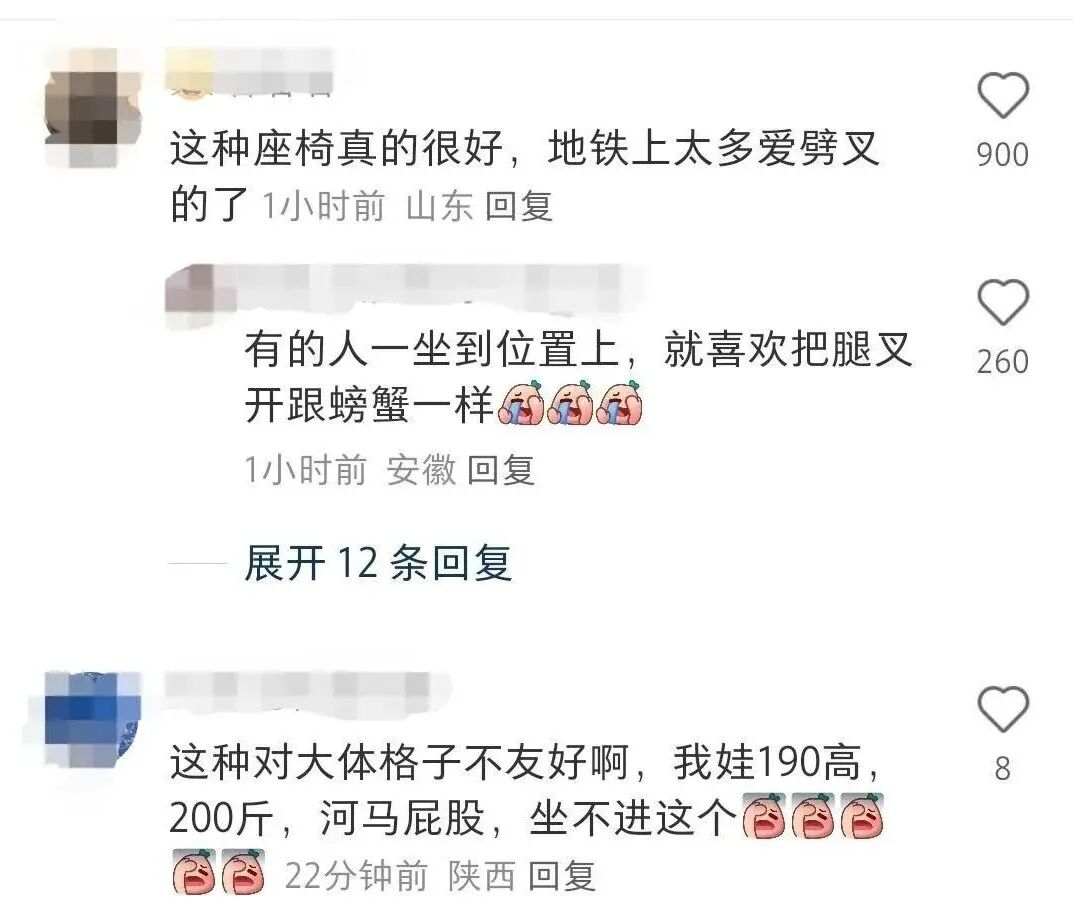Open the blue pixelated avatar profile
The width and height of the screenshot is (1073, 909).
[x=91, y=720]
